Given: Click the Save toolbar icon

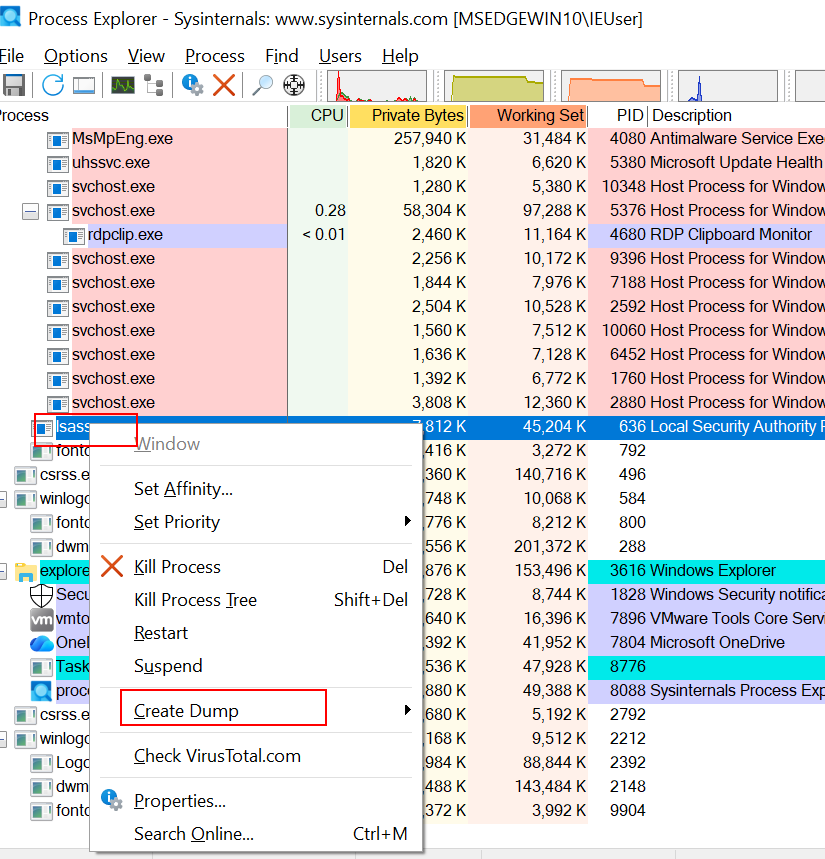Looking at the screenshot, I should click(14, 85).
